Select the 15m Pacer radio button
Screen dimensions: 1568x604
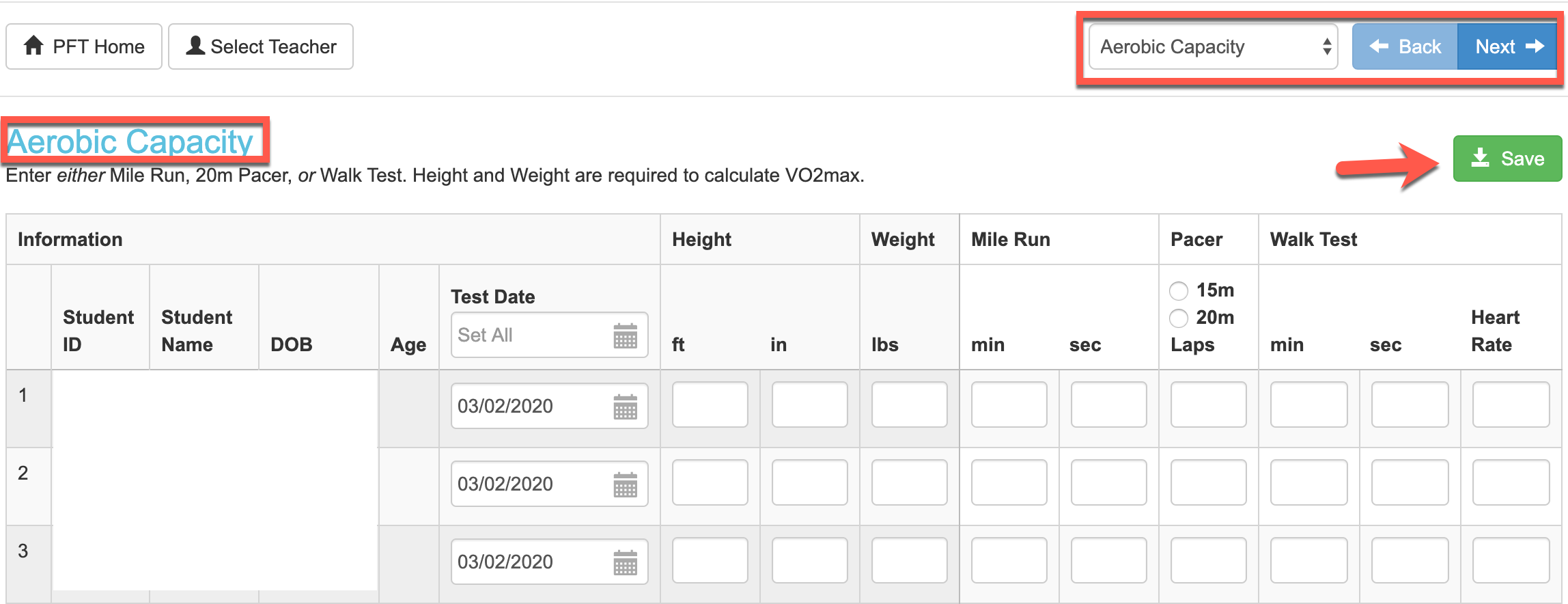click(1179, 291)
